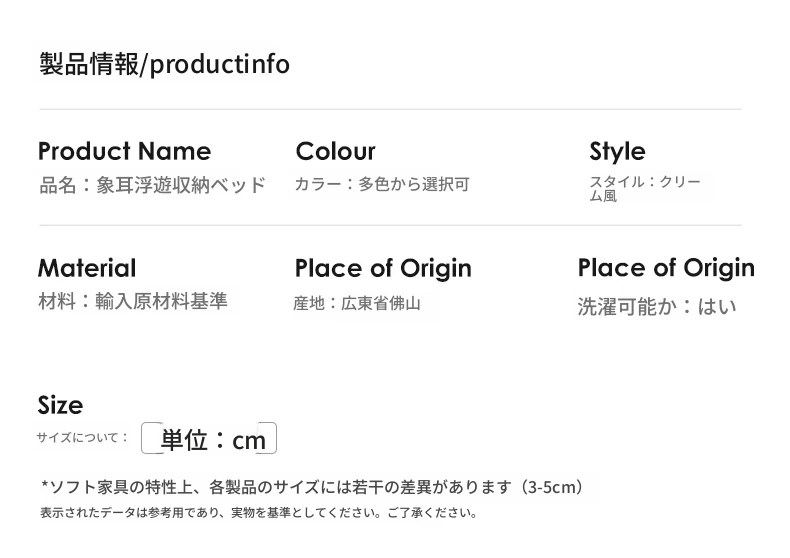The image size is (790, 558).
Task: Select the Style label
Action: tap(617, 151)
